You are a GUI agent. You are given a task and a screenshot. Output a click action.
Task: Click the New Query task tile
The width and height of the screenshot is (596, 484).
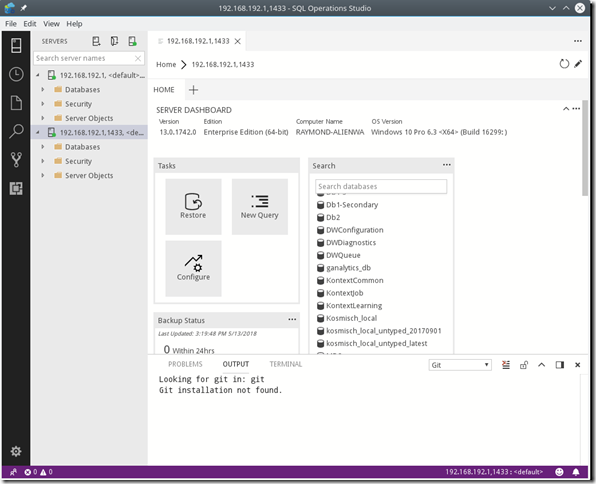[260, 206]
